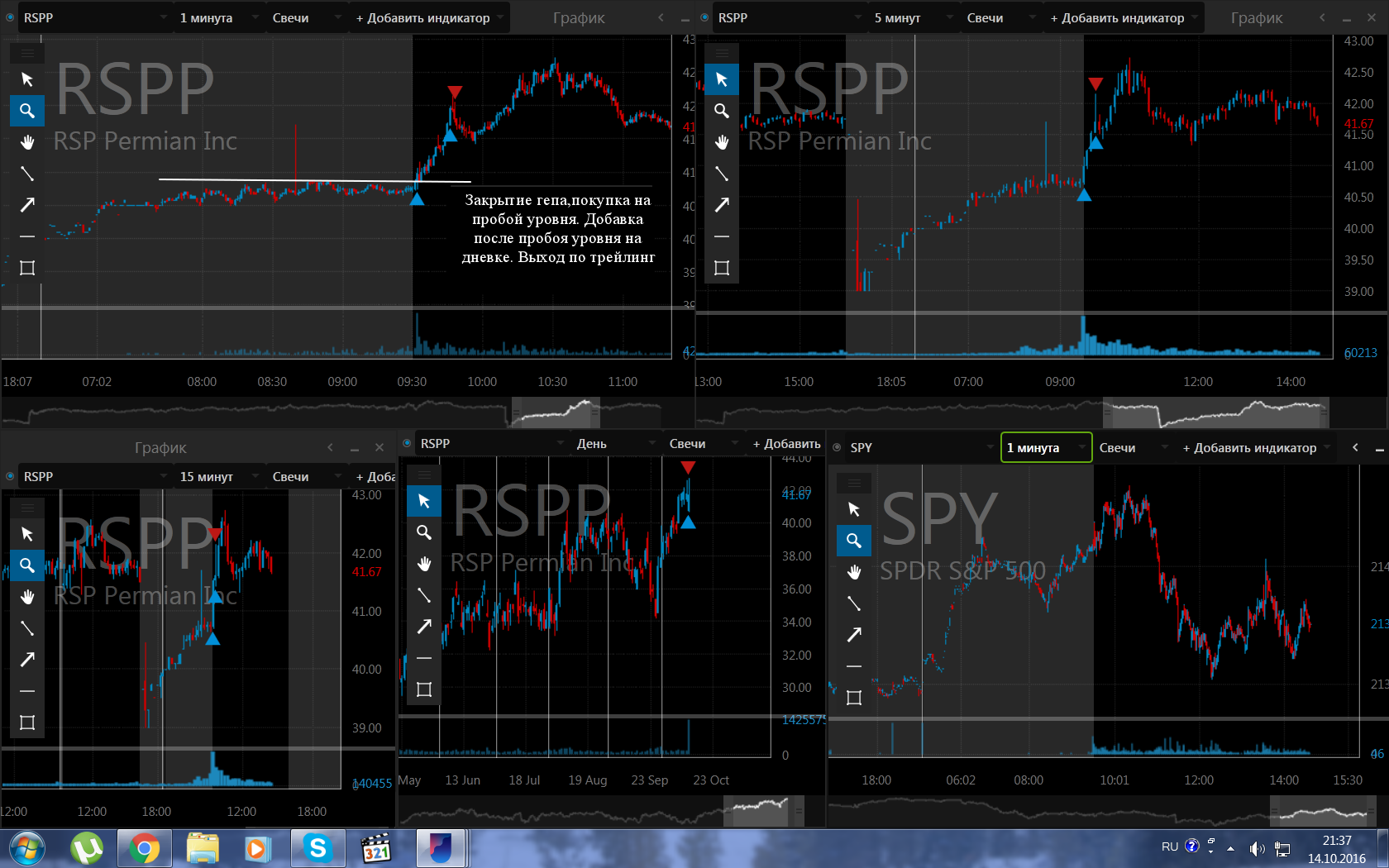
Task: Pick the hand pan tool in top-left chart
Action: point(27,142)
